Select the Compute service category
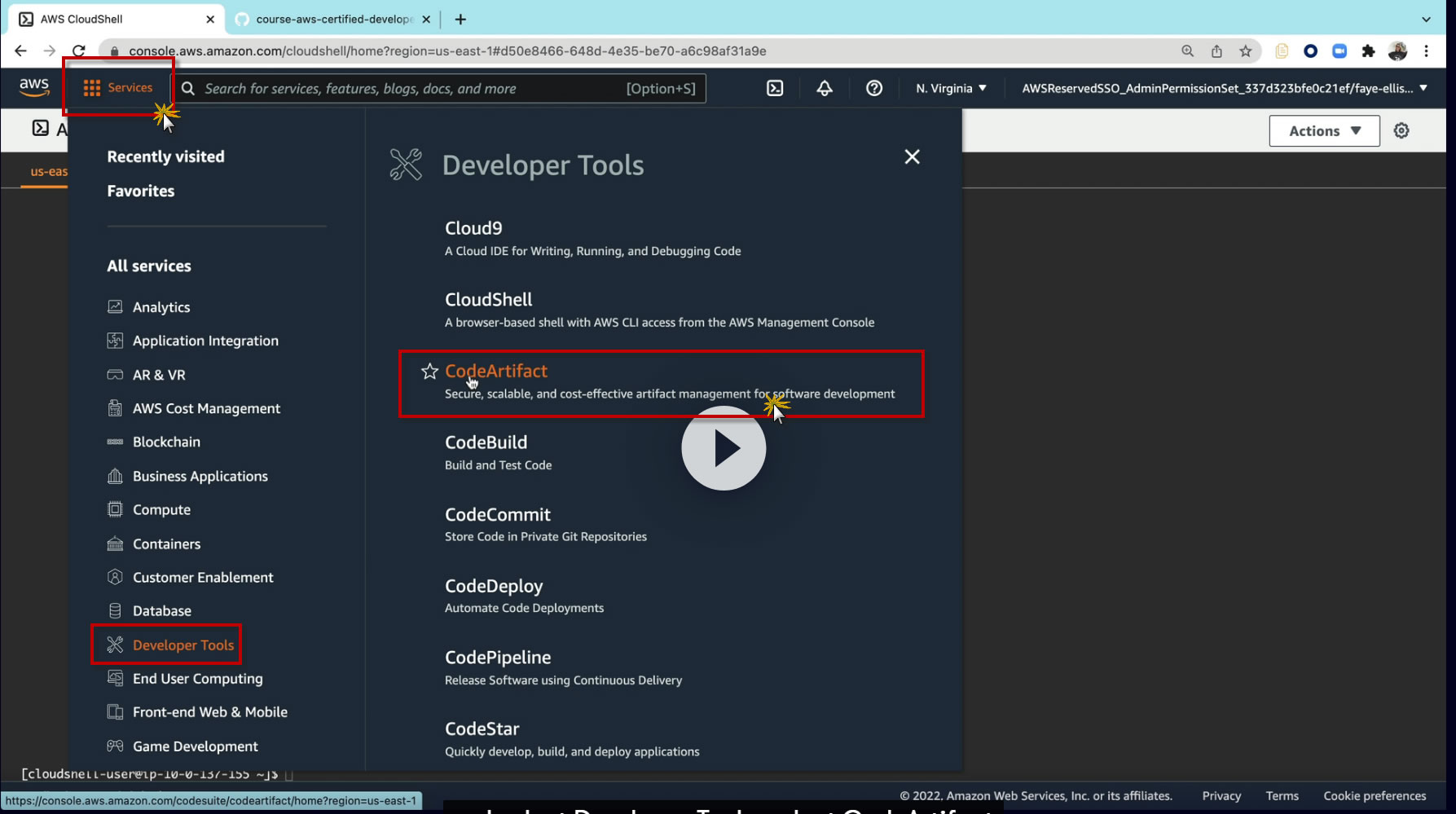The height and width of the screenshot is (814, 1456). click(161, 509)
